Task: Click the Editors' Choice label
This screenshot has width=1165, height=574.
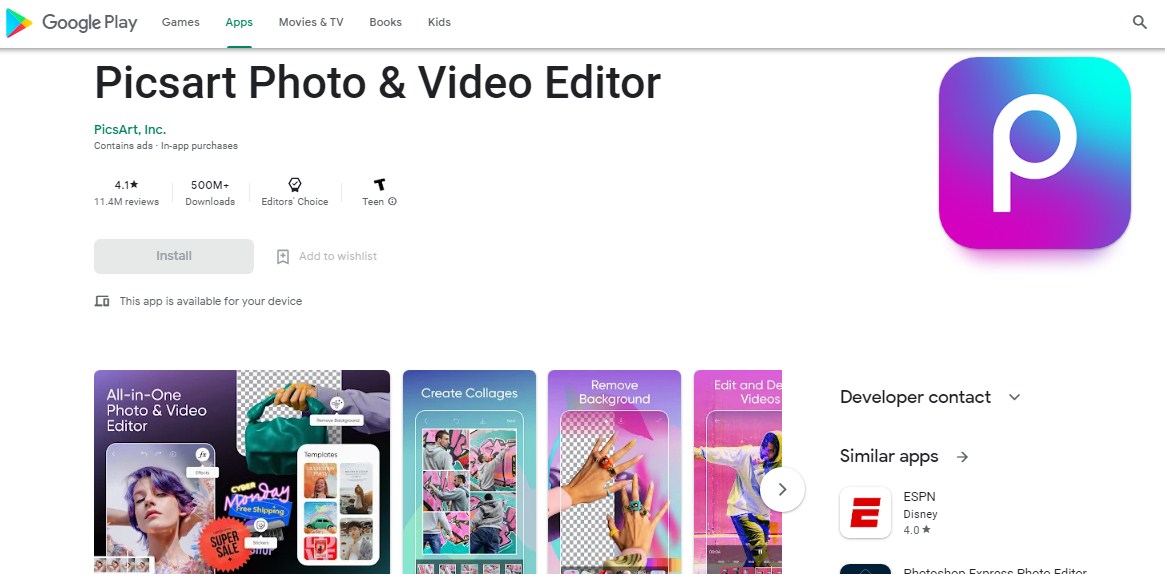Action: point(294,202)
